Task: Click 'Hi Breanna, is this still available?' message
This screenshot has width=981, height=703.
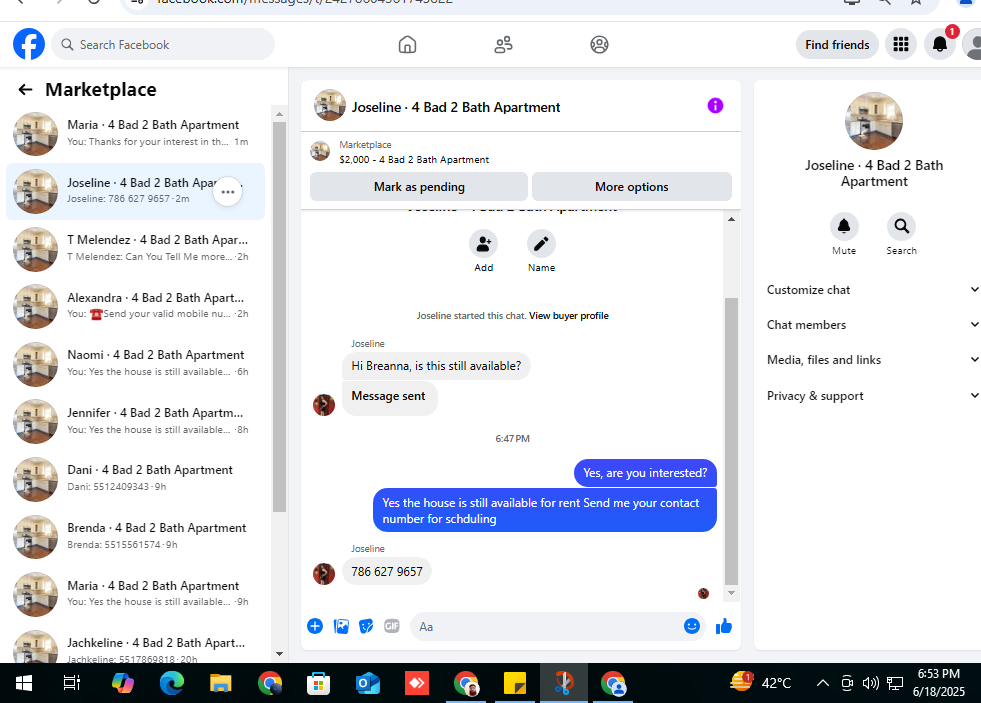Action: [436, 366]
